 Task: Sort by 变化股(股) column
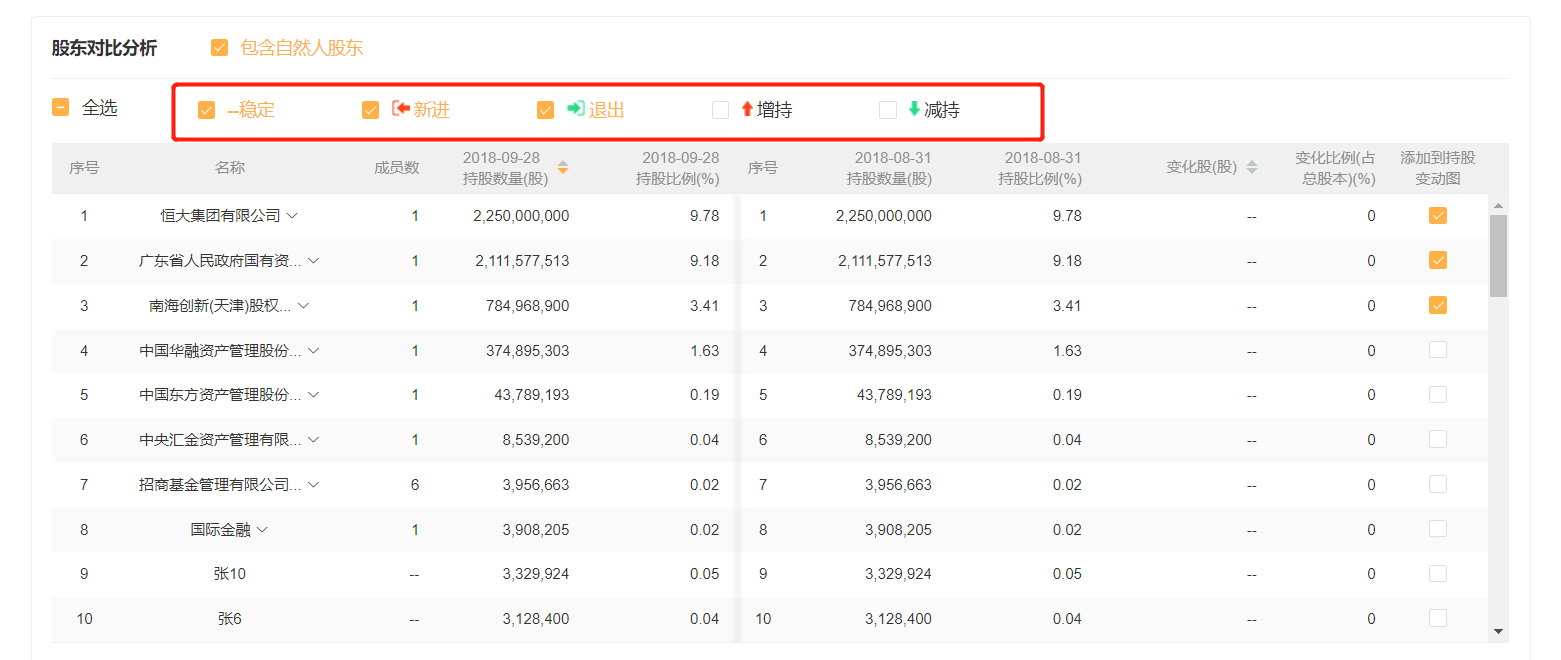(x=1251, y=168)
